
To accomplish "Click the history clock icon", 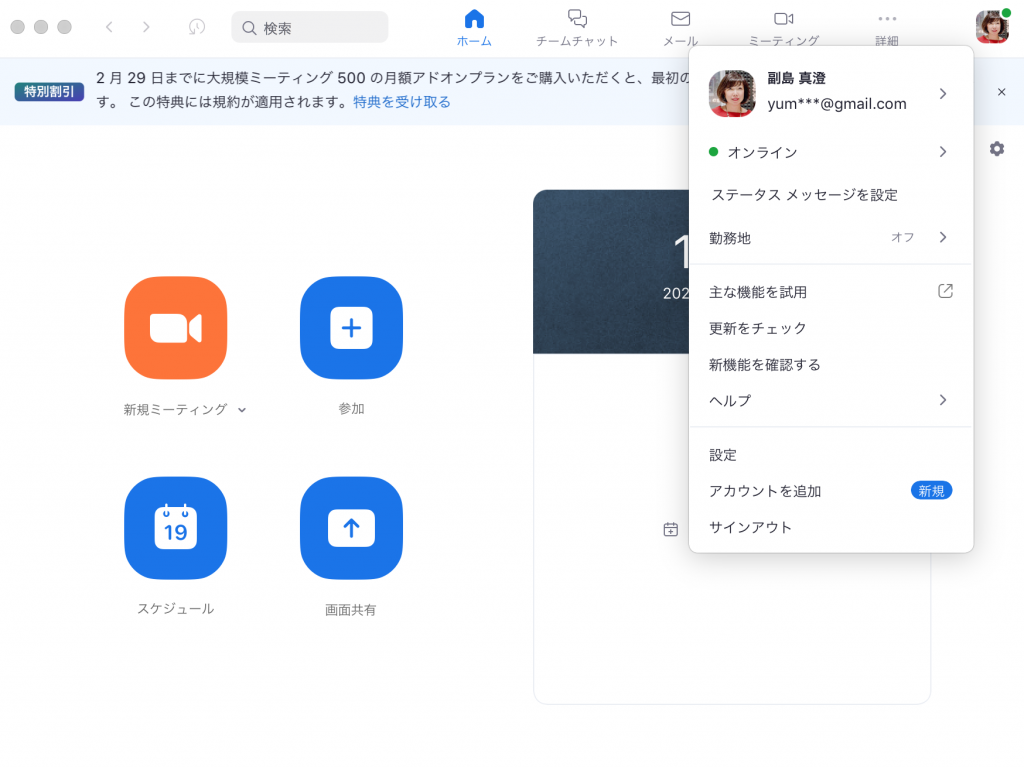I will tap(197, 27).
